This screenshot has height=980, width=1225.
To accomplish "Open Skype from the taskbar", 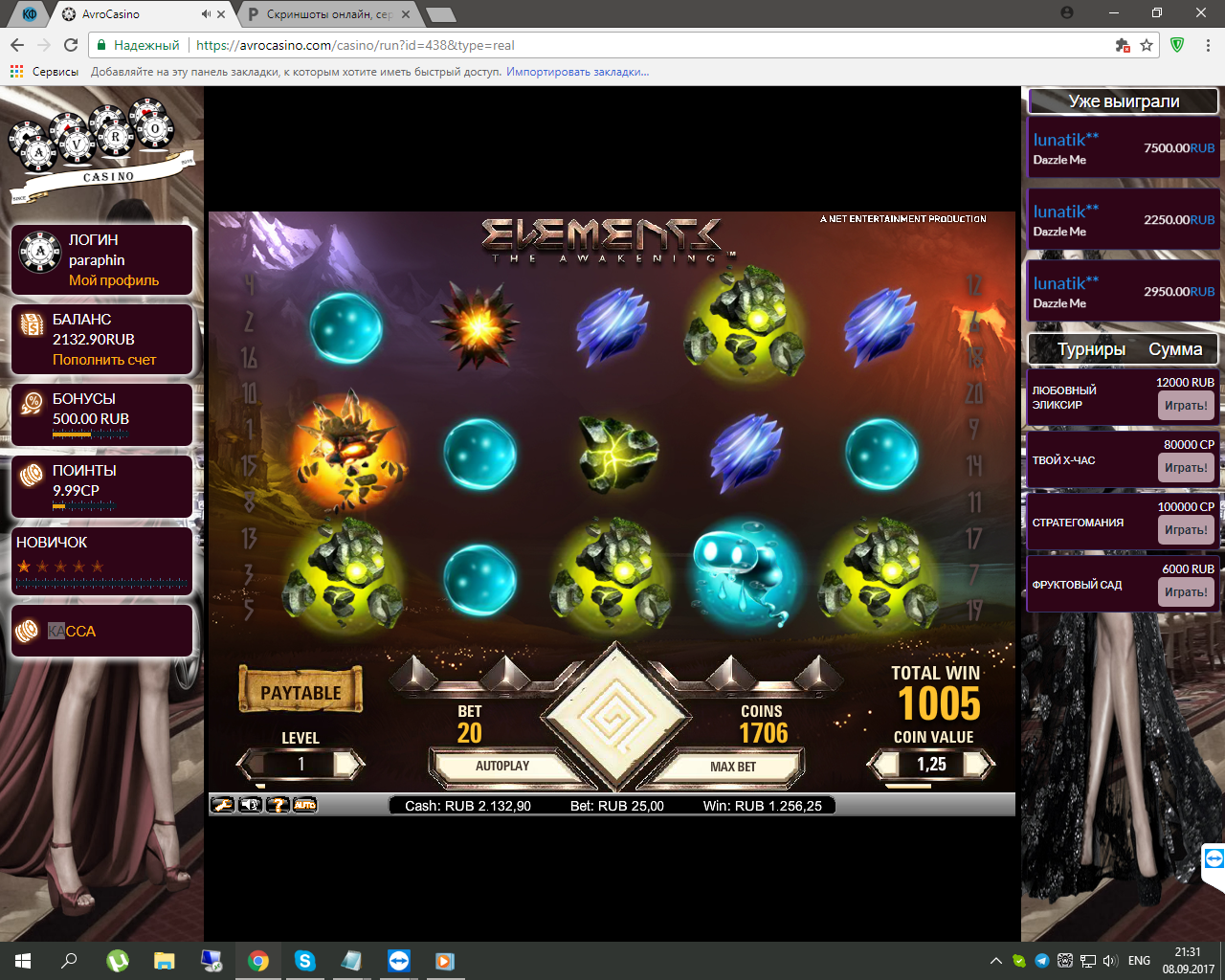I will (305, 961).
